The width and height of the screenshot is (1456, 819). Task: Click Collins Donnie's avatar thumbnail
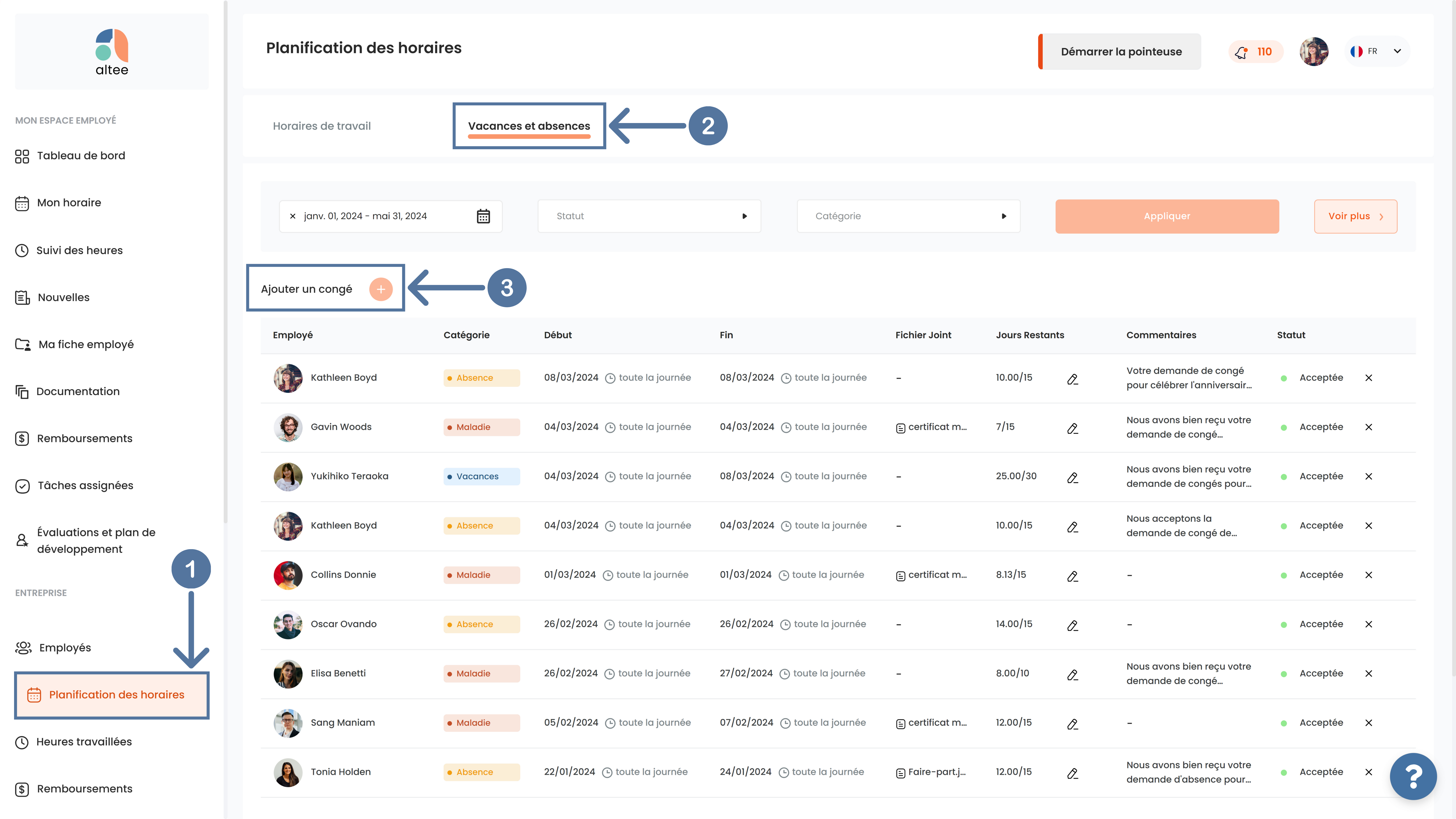288,575
